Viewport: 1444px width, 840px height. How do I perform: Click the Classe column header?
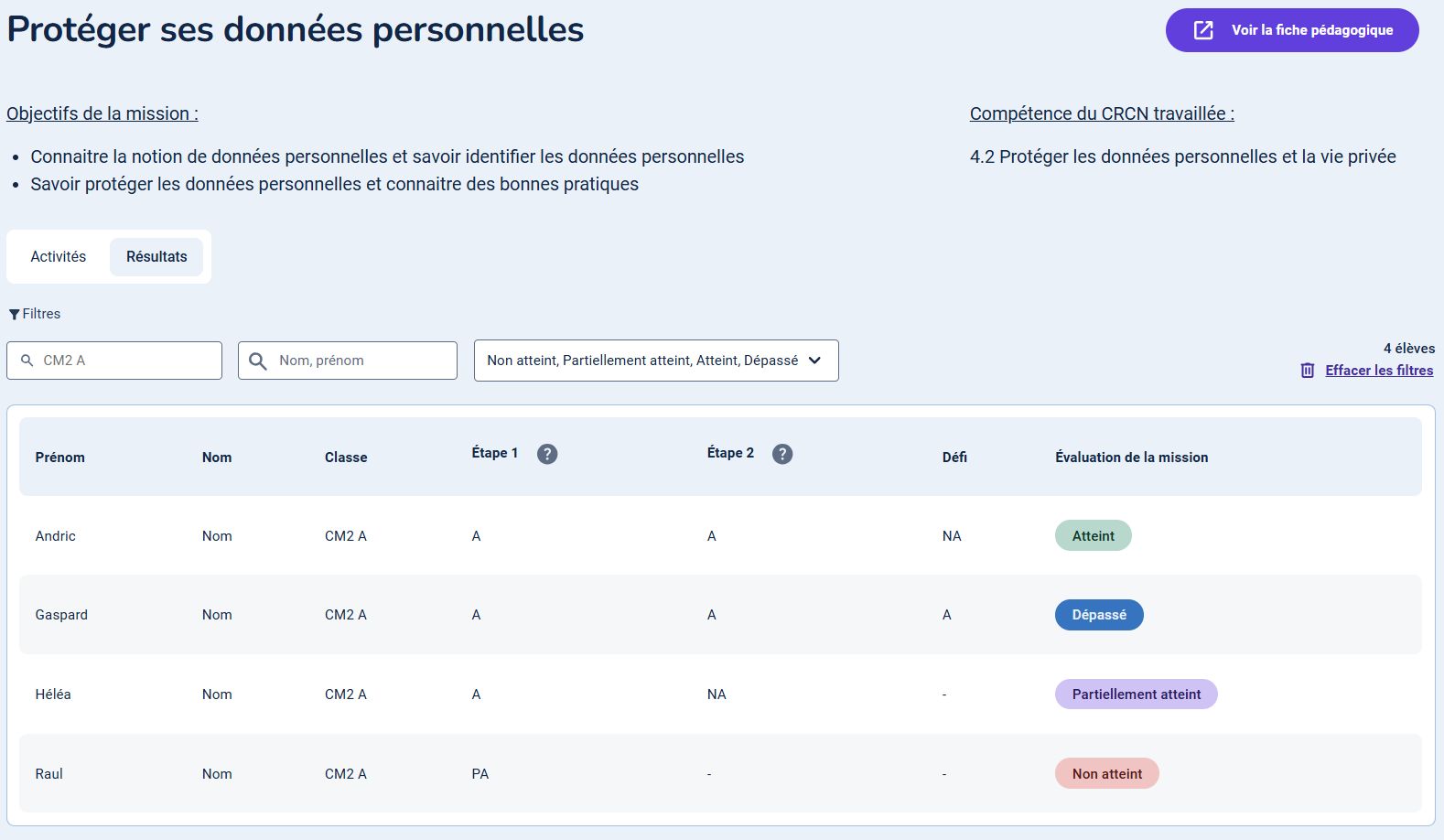(x=346, y=458)
